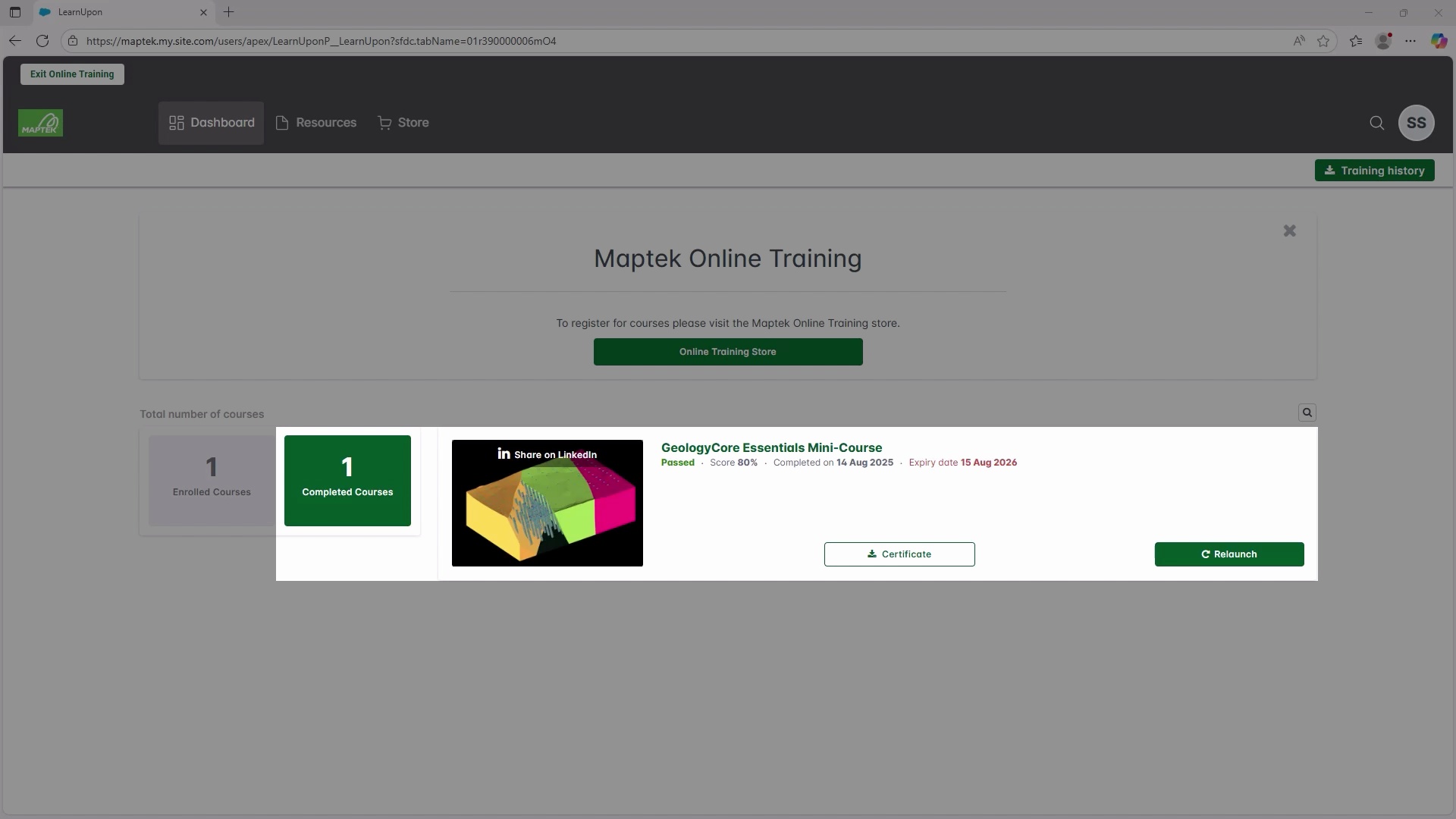Click the browser refresh icon

(42, 41)
